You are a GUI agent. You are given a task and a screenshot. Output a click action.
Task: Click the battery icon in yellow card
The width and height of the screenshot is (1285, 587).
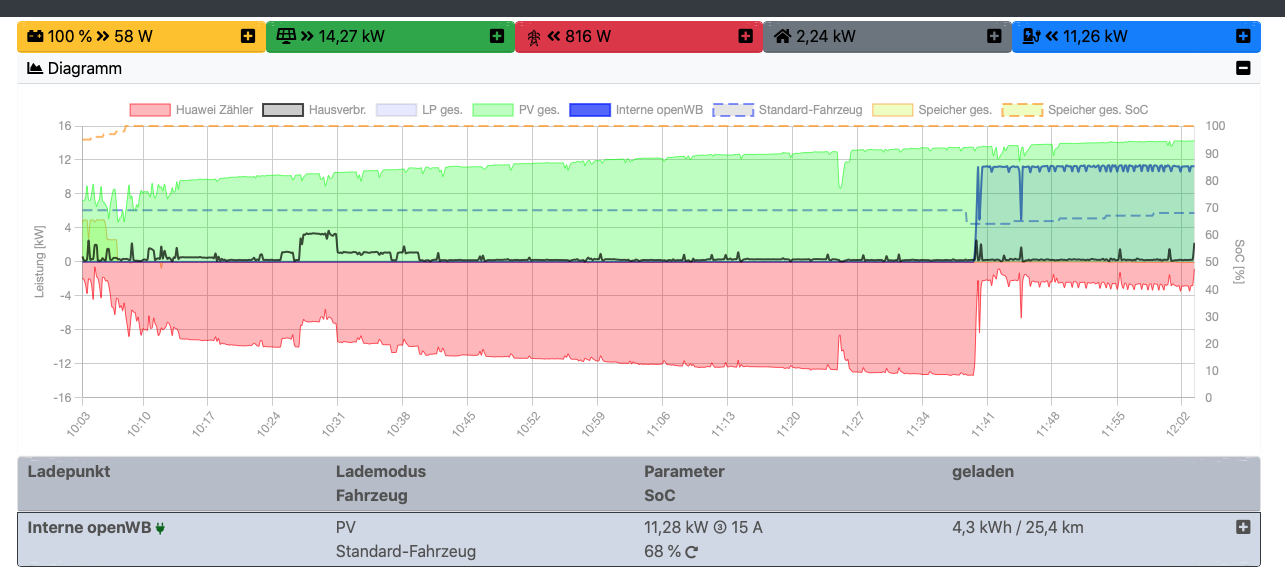(35, 36)
